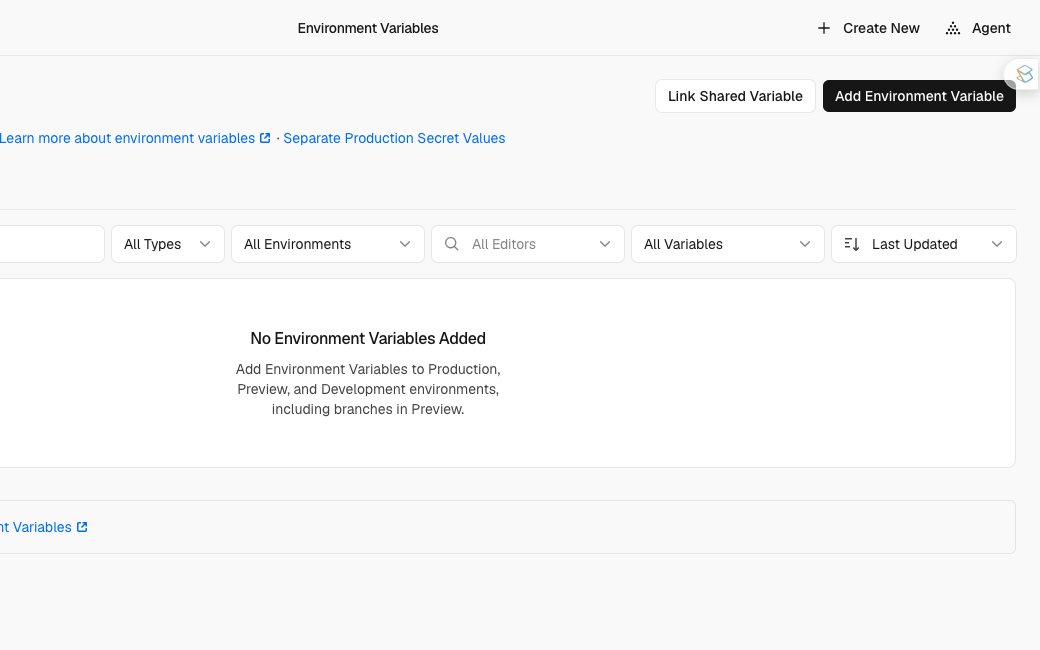
Task: Open the cut-off 'Variables' link in bottom panel
Action: coord(43,527)
